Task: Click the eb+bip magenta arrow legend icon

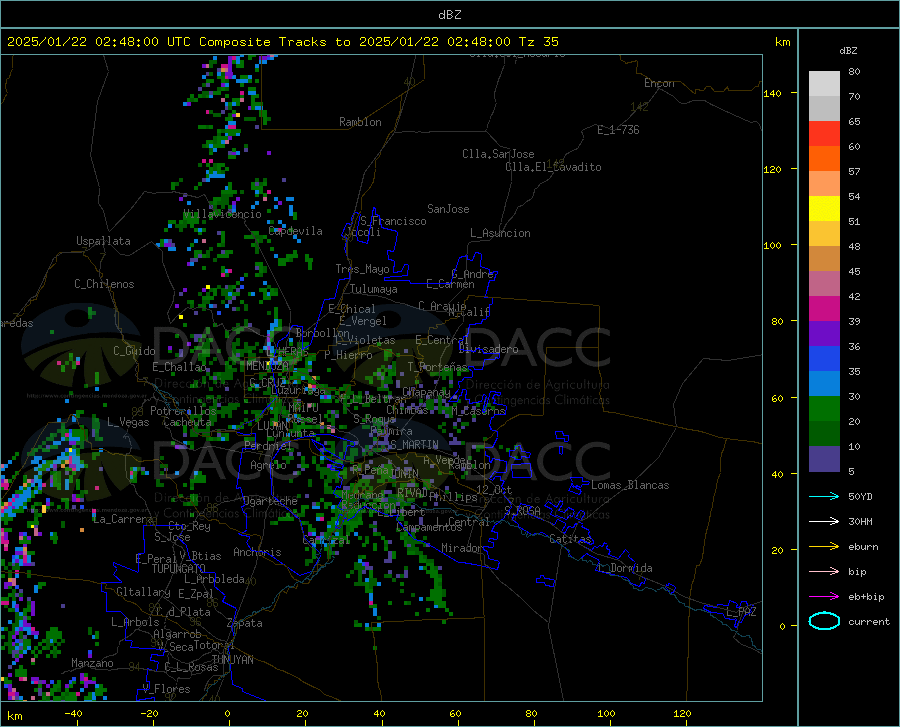Action: (824, 597)
